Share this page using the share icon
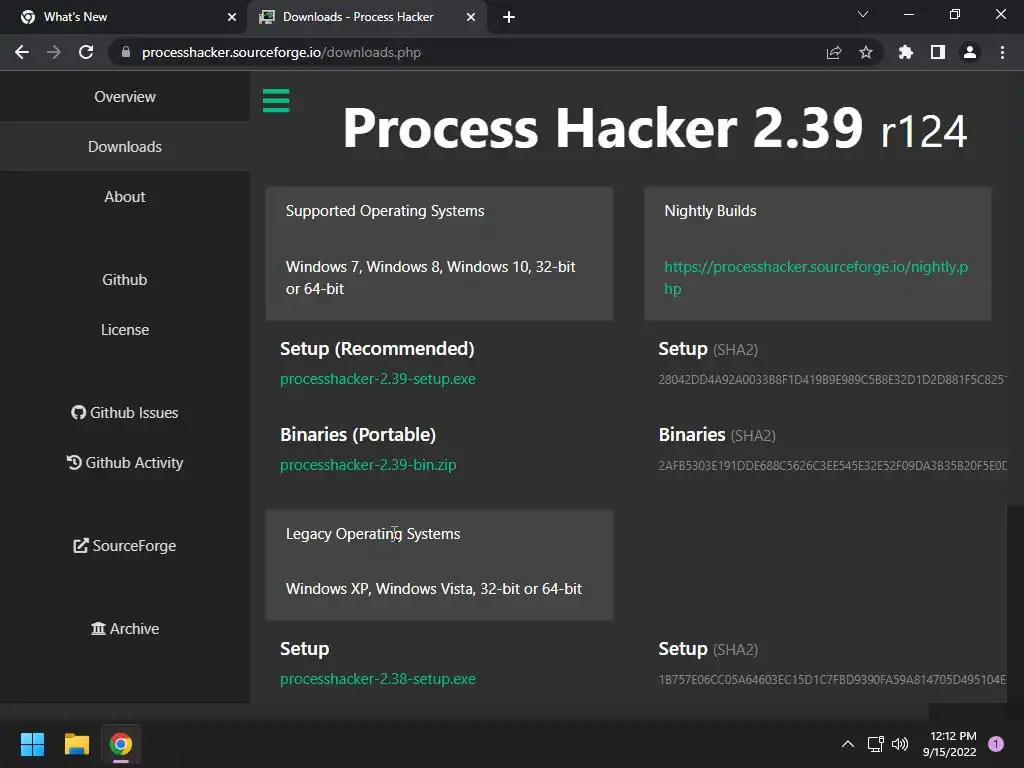This screenshot has height=768, width=1024. [x=834, y=52]
